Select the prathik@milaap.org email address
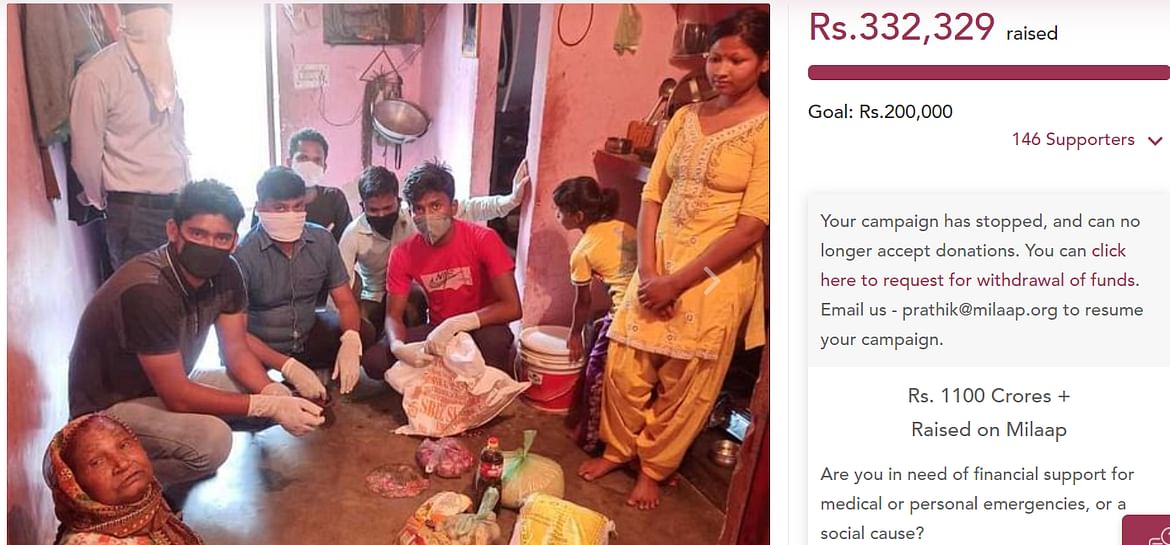Viewport: 1170px width, 545px height. pos(980,310)
